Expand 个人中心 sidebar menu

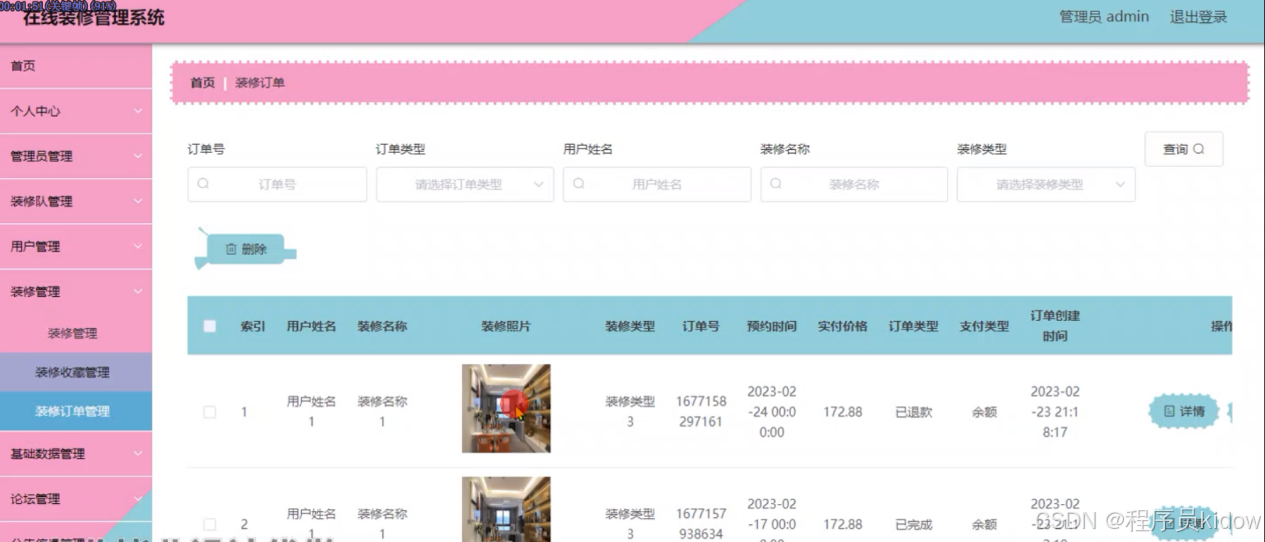coord(76,111)
